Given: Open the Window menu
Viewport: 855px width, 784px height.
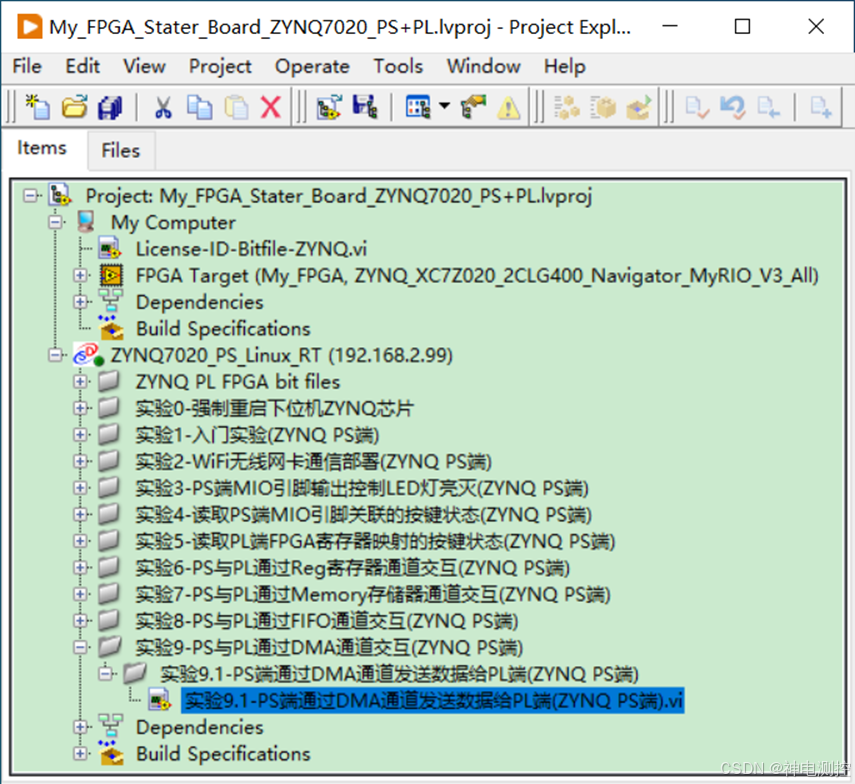Looking at the screenshot, I should click(x=484, y=66).
